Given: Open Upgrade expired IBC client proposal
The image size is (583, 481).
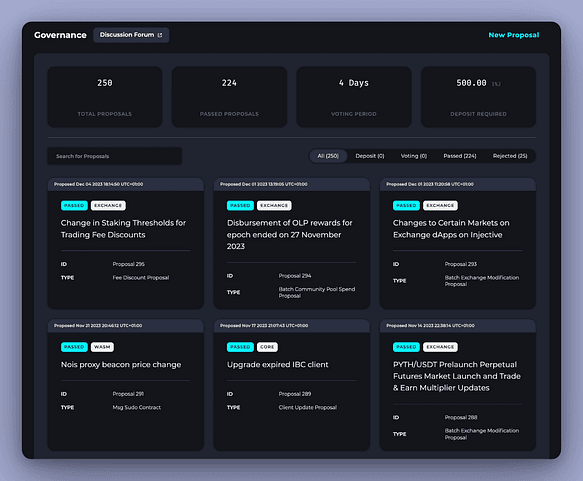Looking at the screenshot, I should (x=292, y=385).
